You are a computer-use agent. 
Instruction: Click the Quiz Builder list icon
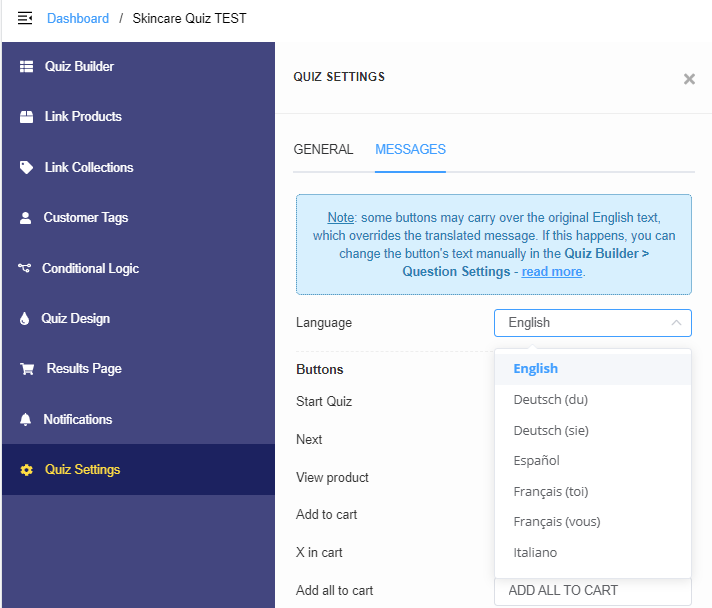(26, 66)
